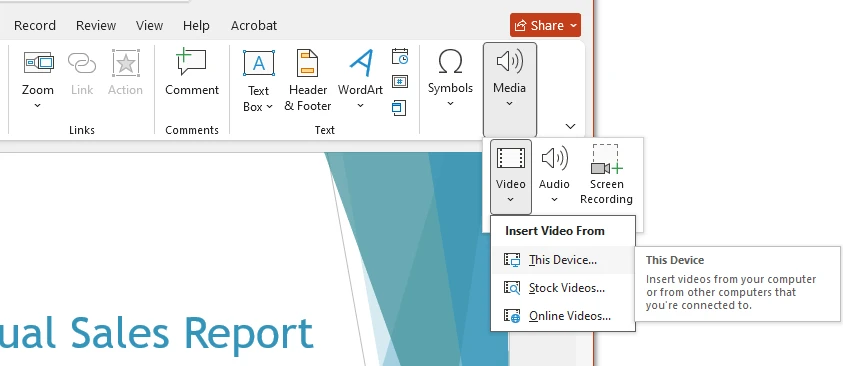Viewport: 843px width, 366px height.
Task: Click the Audio speaker icon
Action: [554, 158]
